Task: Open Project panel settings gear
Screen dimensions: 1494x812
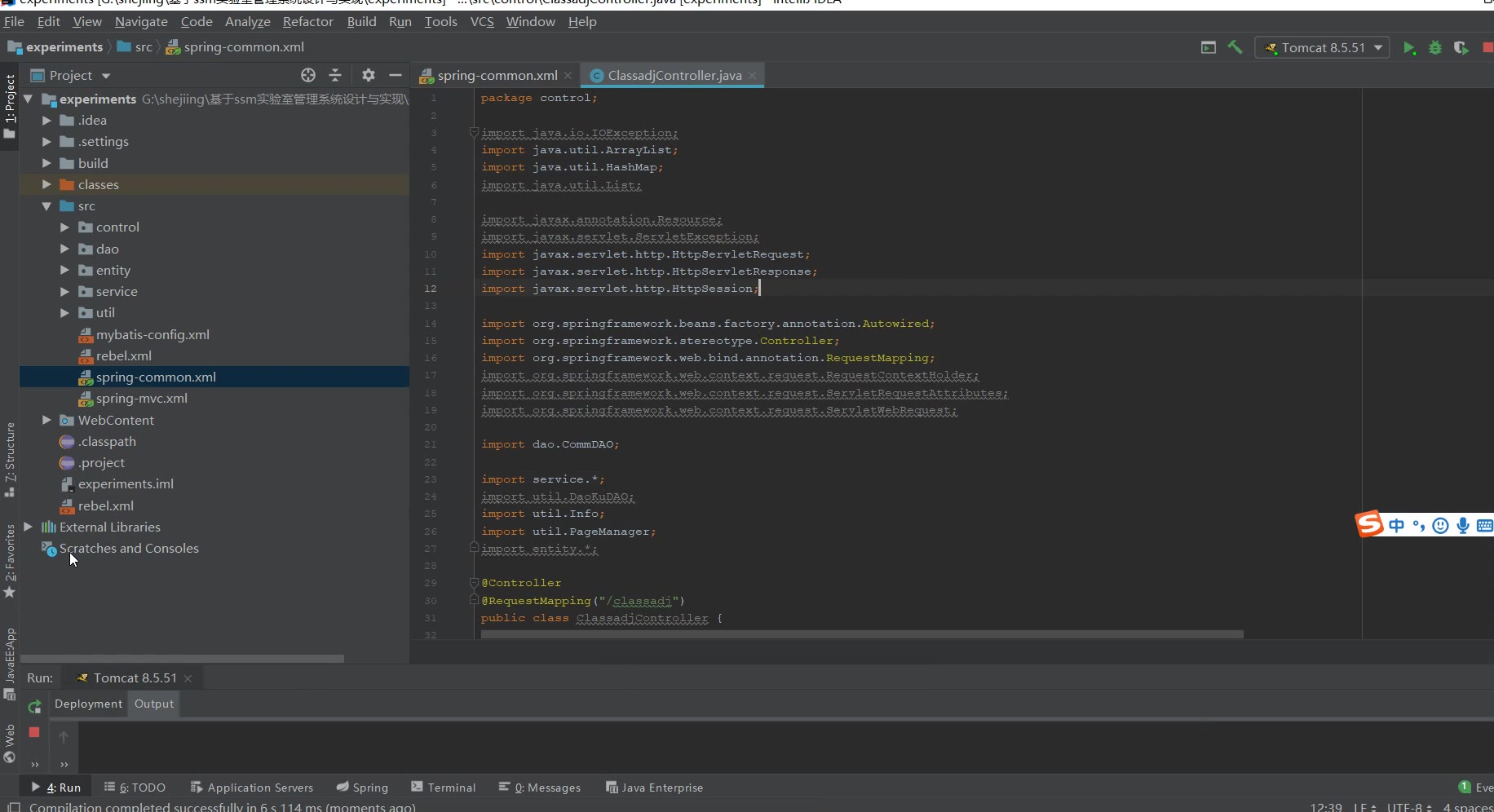Action: pos(369,75)
